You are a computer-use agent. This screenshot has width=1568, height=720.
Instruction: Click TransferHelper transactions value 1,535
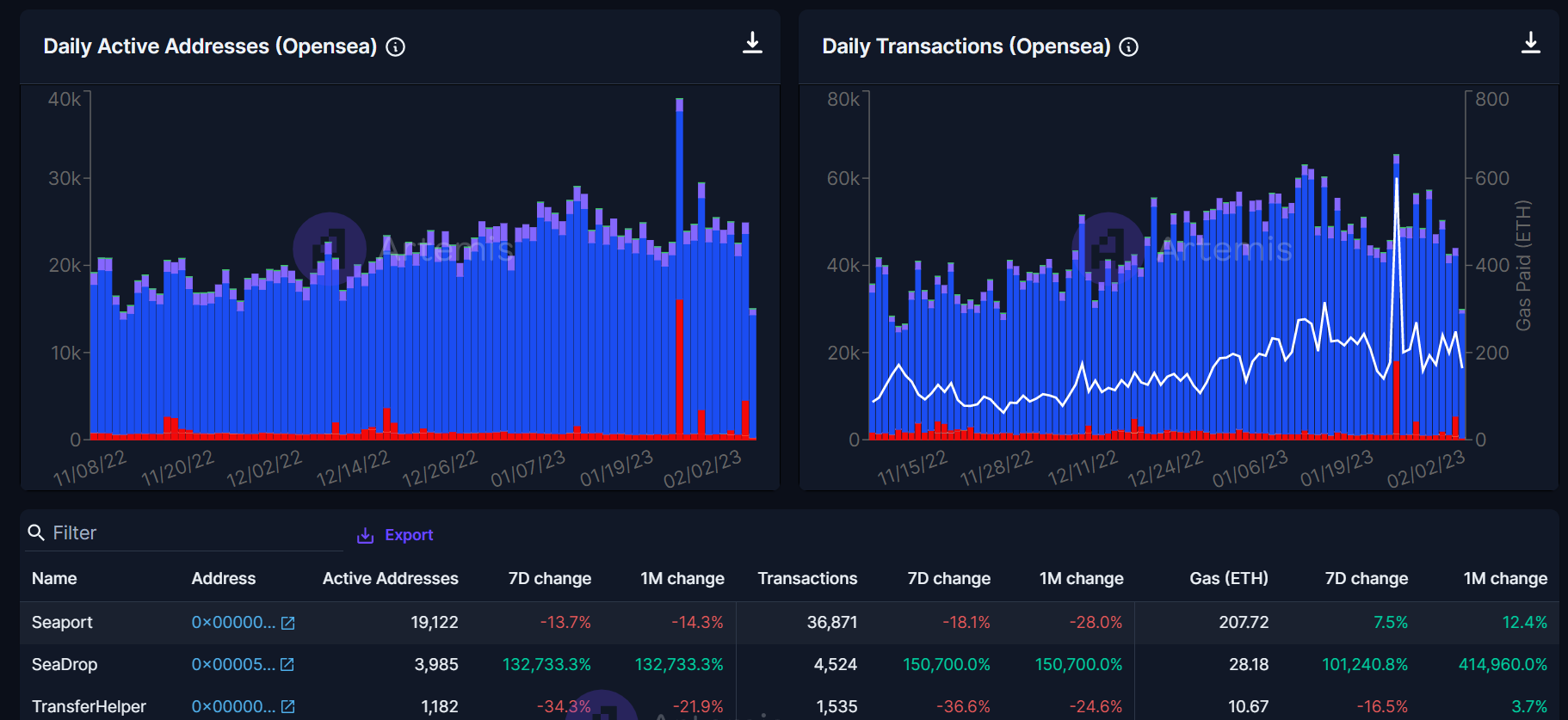[x=837, y=706]
